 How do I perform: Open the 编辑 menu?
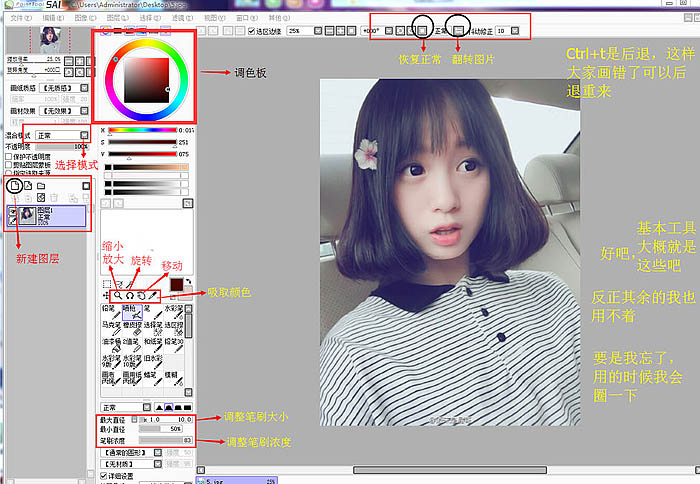tap(53, 18)
